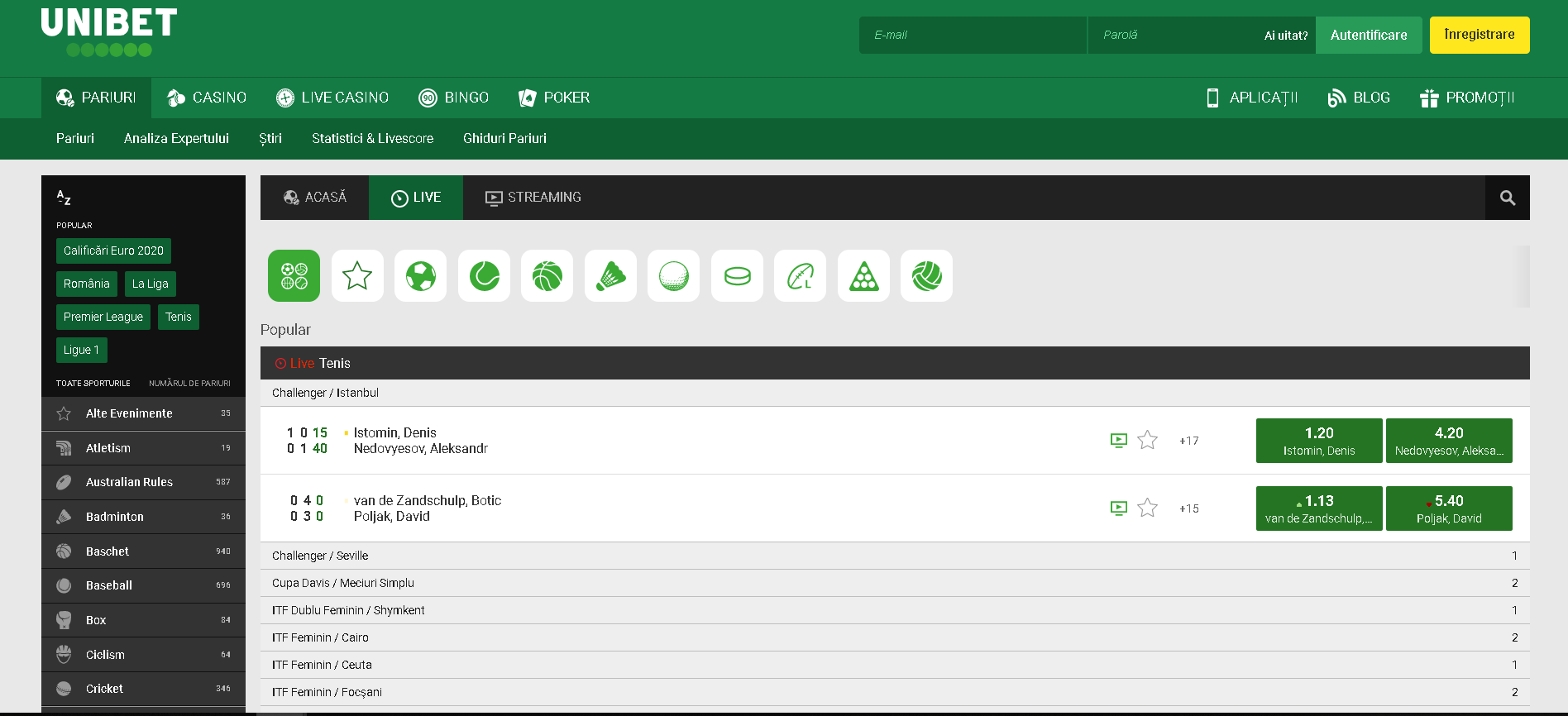
Task: Filter live events by badminton shuttlecock icon
Action: point(610,275)
